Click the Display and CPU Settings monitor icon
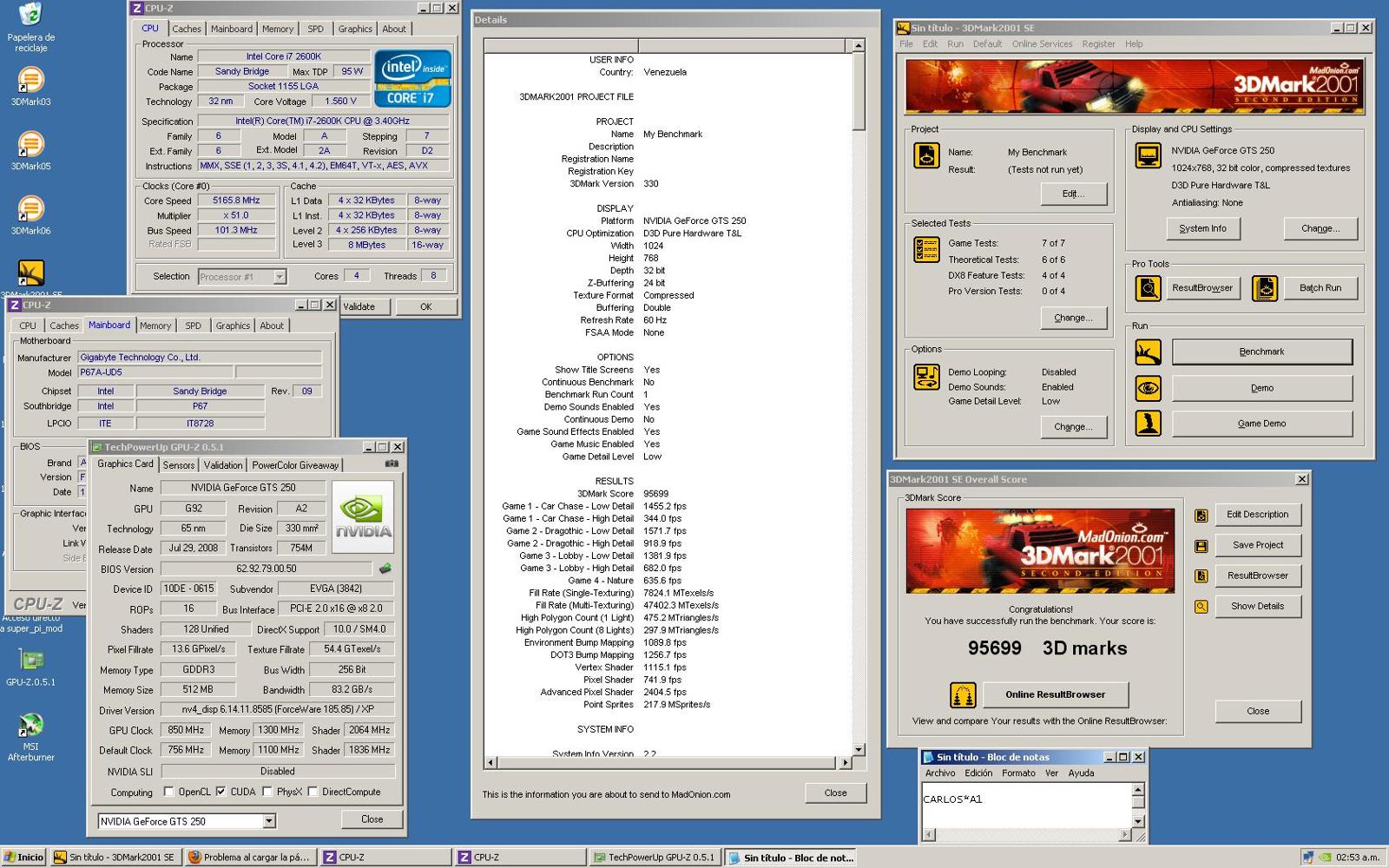 click(1149, 155)
